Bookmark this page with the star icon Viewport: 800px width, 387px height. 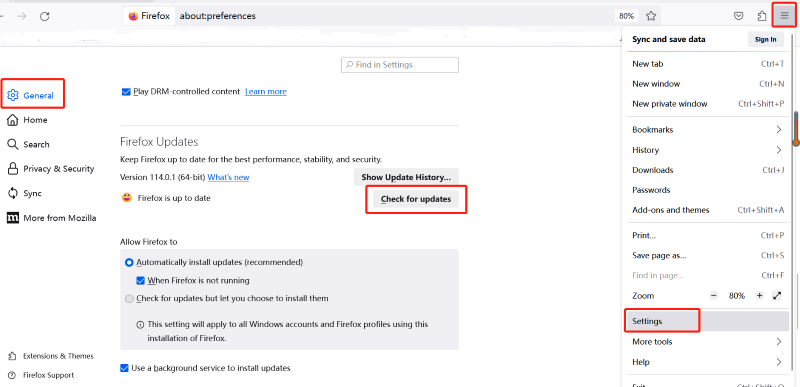651,16
